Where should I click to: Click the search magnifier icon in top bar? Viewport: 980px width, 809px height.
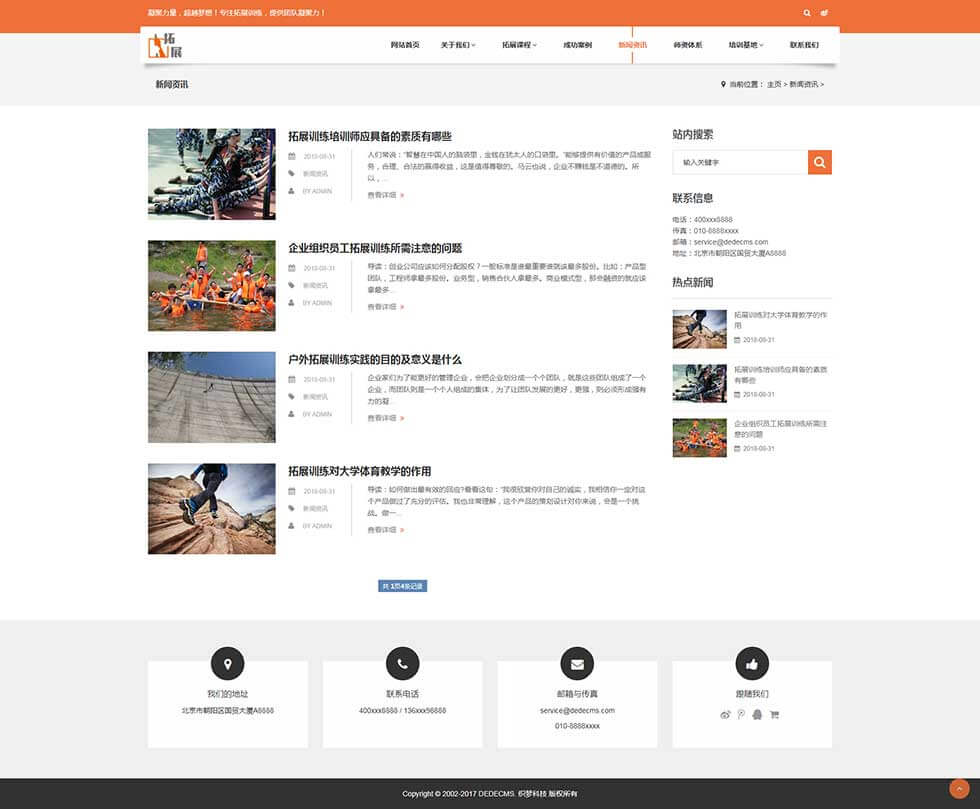807,12
